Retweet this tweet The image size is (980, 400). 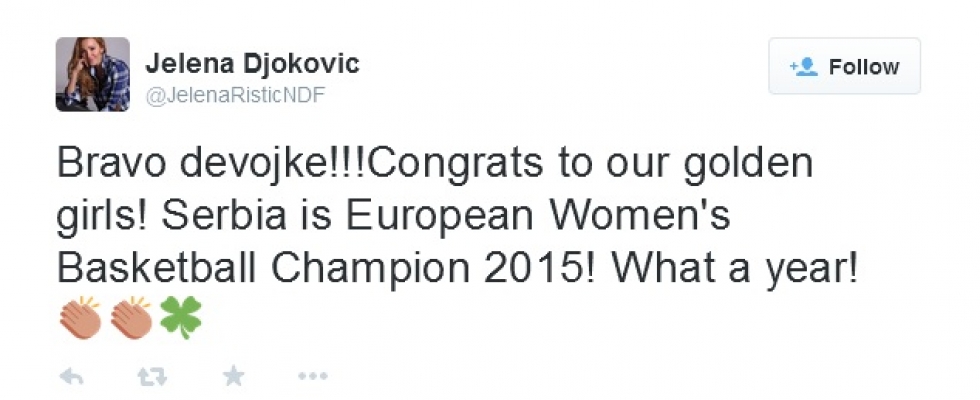point(151,376)
